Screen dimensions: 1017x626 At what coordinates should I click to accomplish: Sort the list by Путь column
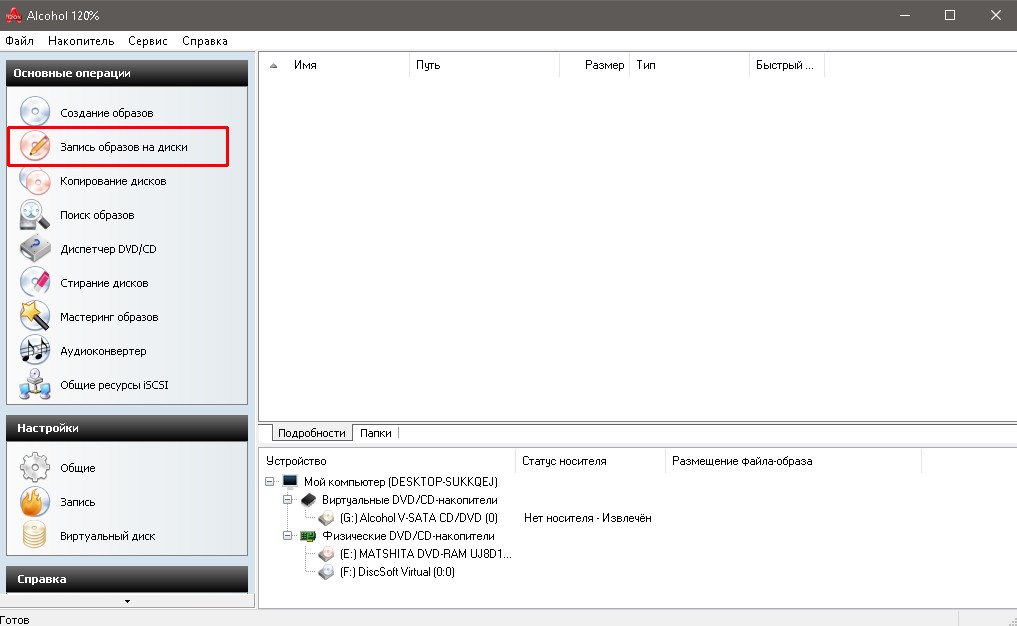pyautogui.click(x=484, y=65)
